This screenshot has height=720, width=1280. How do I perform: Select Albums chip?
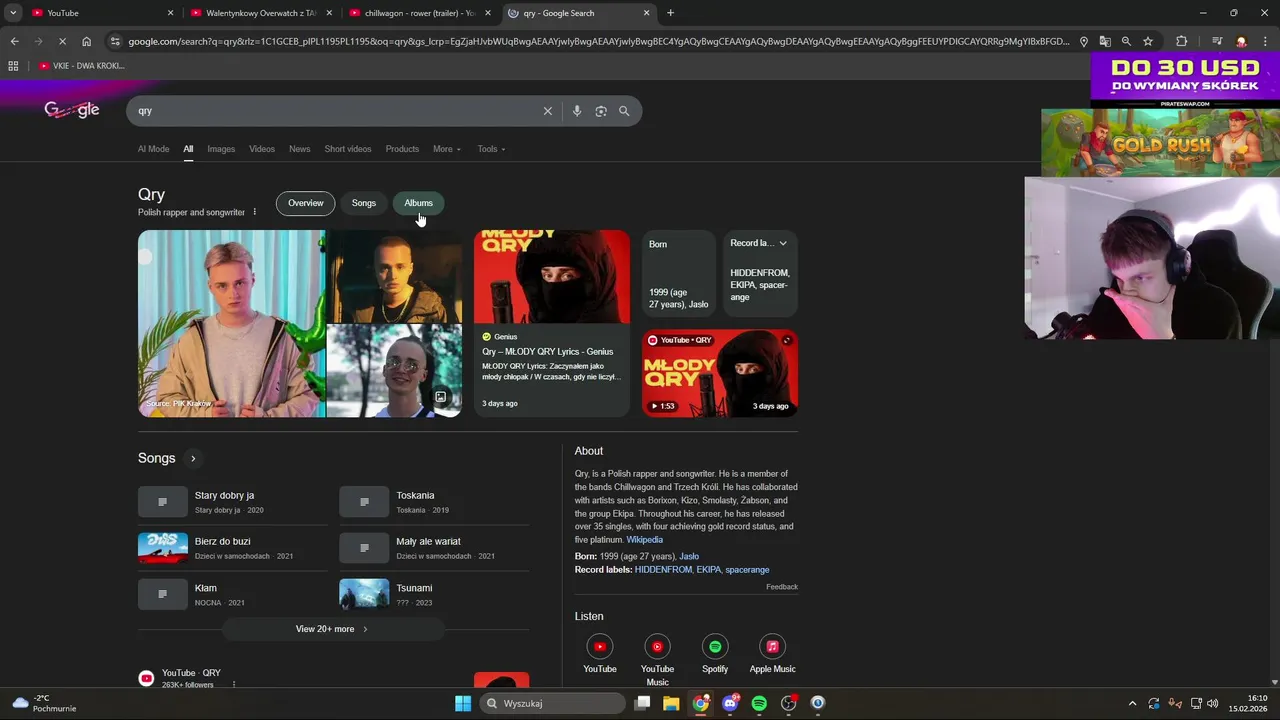[x=418, y=203]
